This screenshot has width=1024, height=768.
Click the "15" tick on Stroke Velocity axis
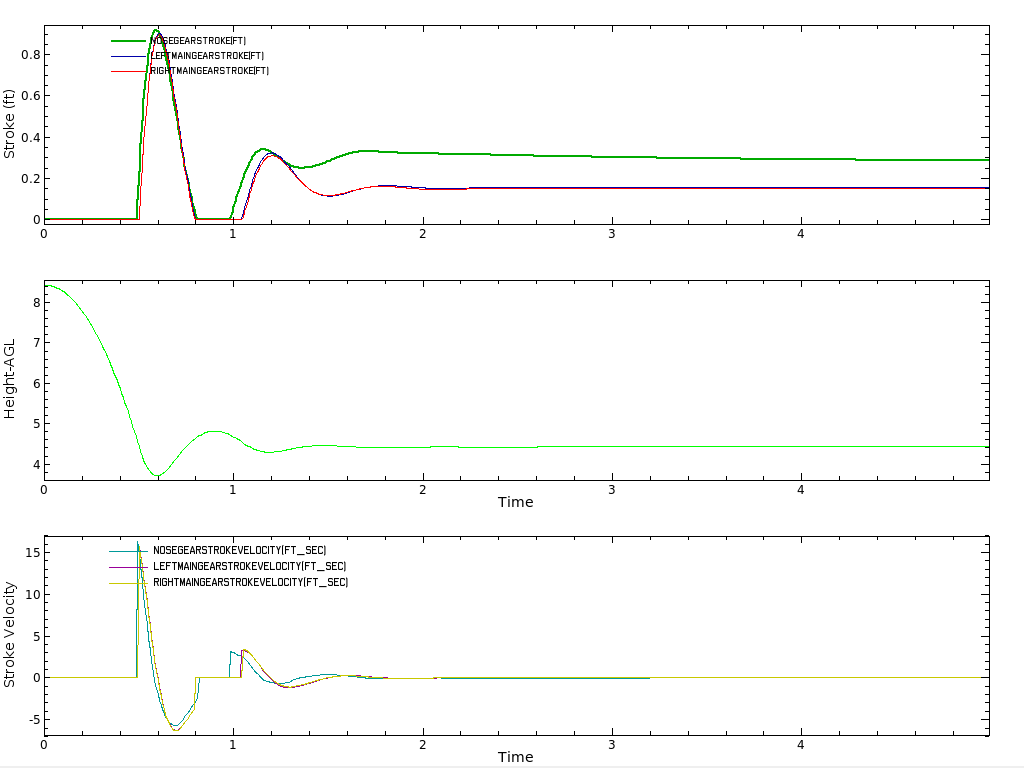pyautogui.click(x=33, y=553)
